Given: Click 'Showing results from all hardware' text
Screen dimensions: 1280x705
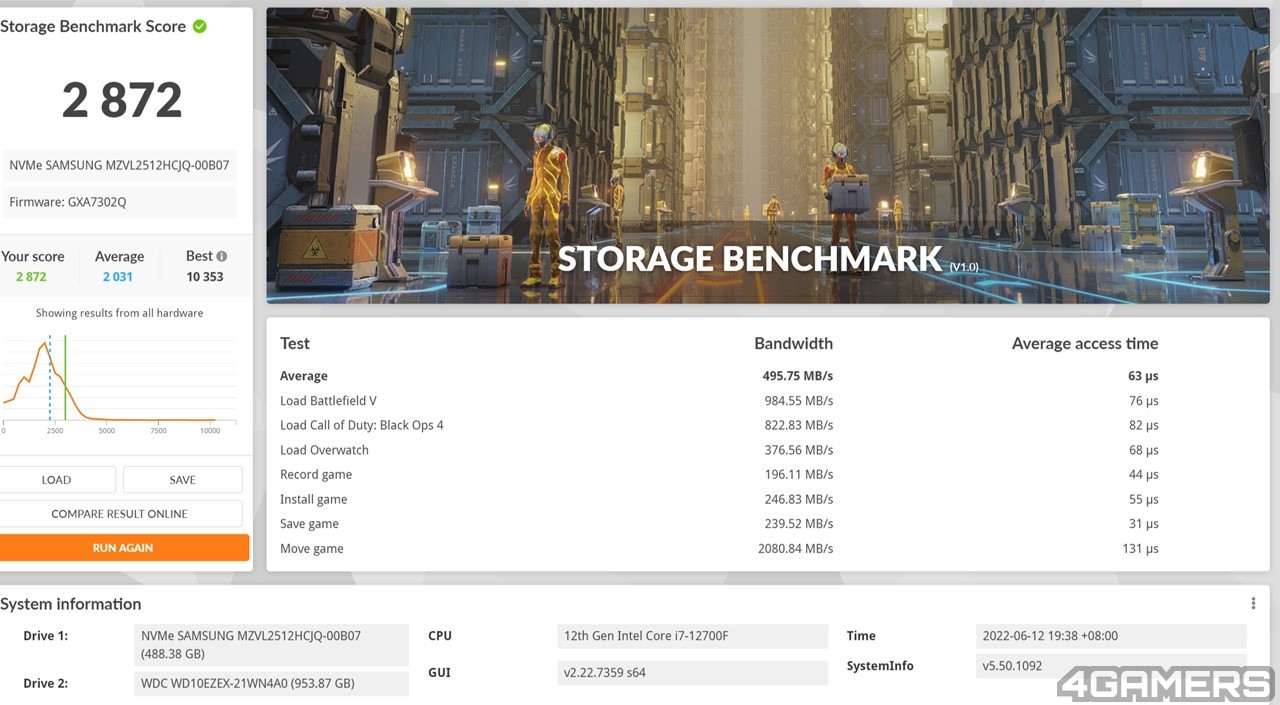Looking at the screenshot, I should 119,313.
